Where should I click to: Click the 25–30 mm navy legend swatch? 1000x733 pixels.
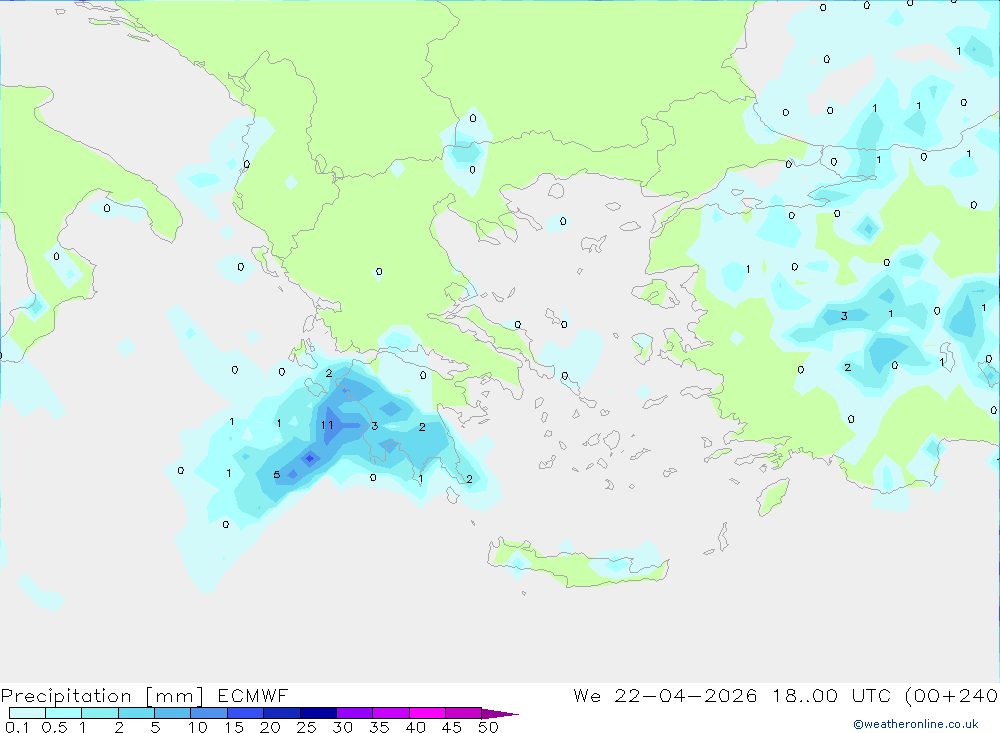[x=318, y=713]
